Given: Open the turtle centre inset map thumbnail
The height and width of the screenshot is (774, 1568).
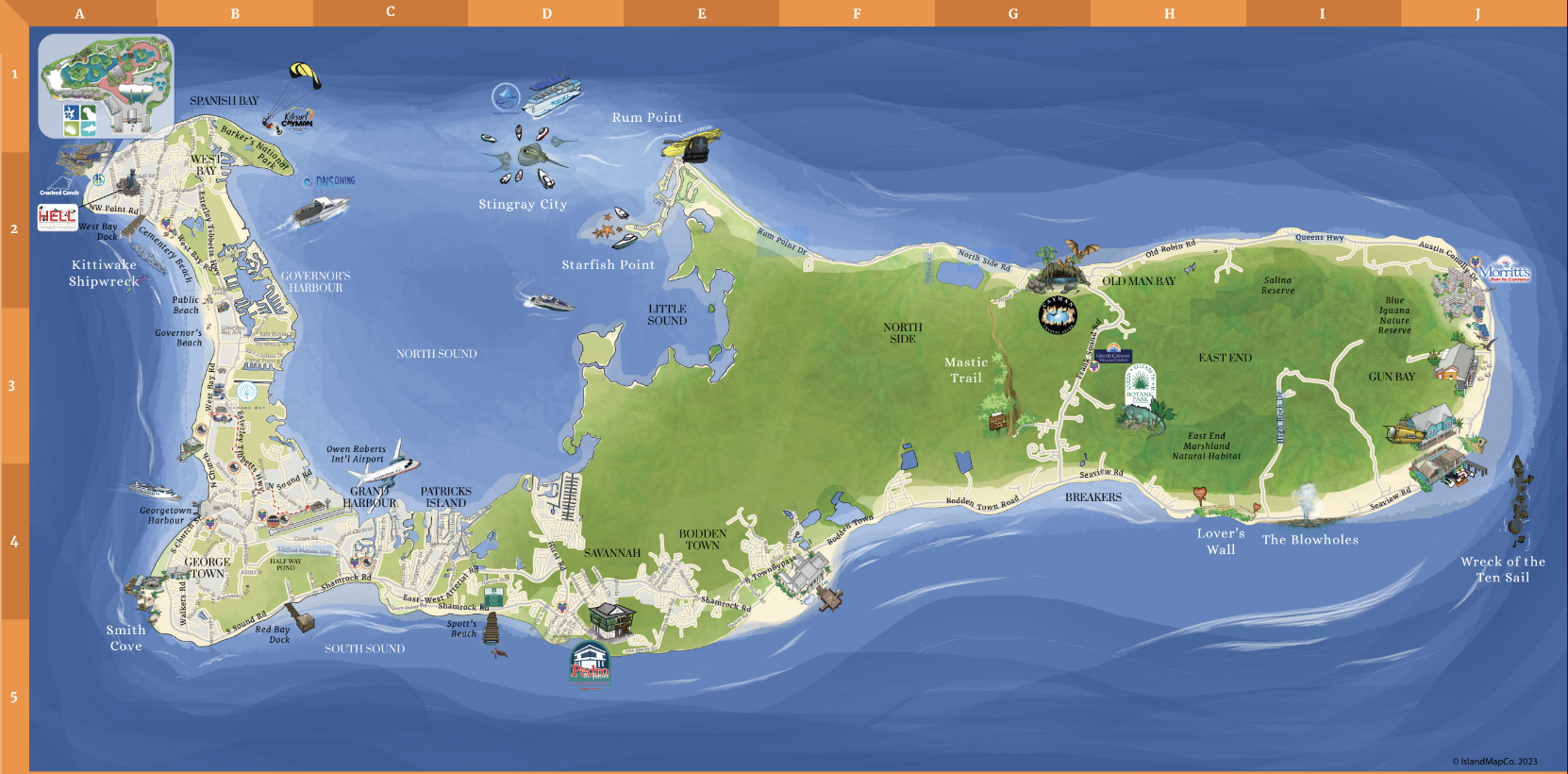Looking at the screenshot, I should click(x=106, y=86).
